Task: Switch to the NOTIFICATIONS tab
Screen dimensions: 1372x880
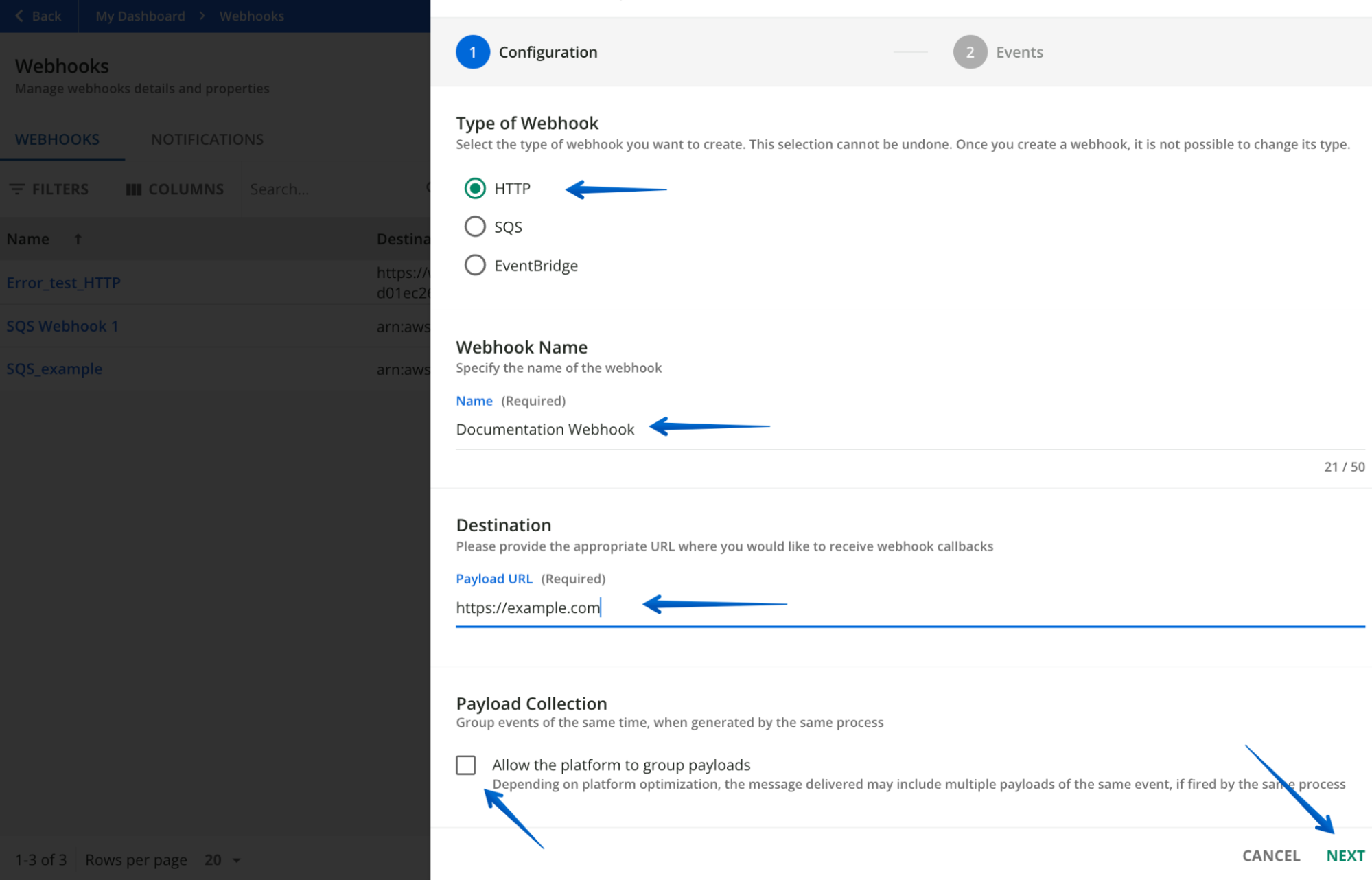Action: pos(207,139)
